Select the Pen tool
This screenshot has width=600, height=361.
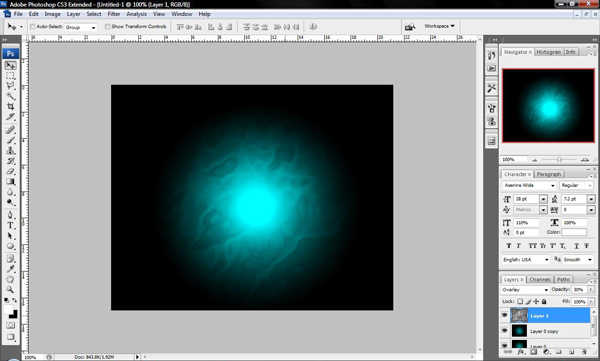tap(10, 215)
